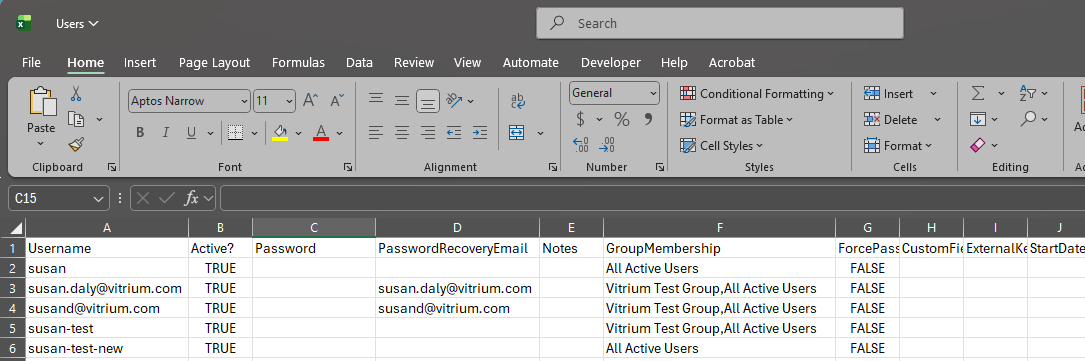Click Increase Decimal icon
The height and width of the screenshot is (361, 1085).
[581, 145]
